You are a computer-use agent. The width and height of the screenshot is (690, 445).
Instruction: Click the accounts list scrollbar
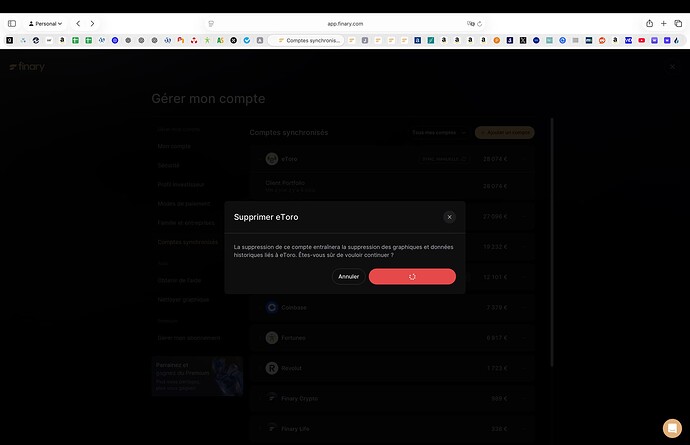552,242
